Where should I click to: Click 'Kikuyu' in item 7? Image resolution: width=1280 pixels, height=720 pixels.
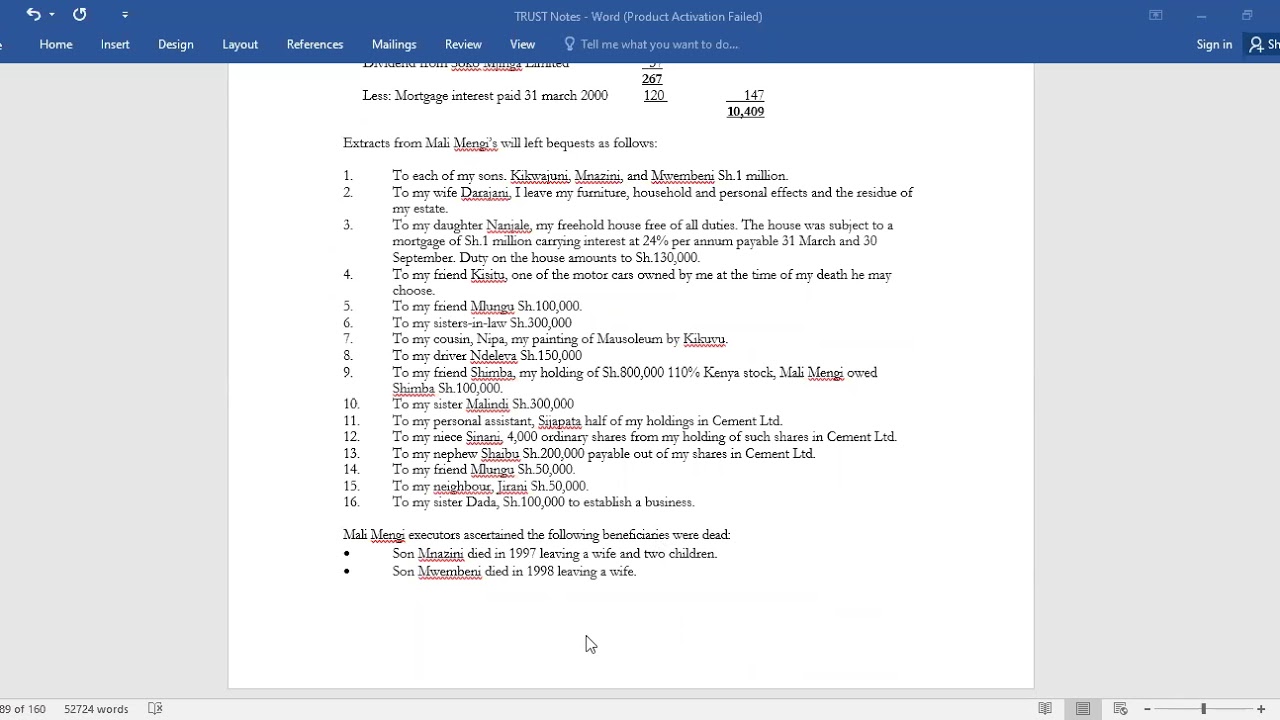[x=705, y=340]
